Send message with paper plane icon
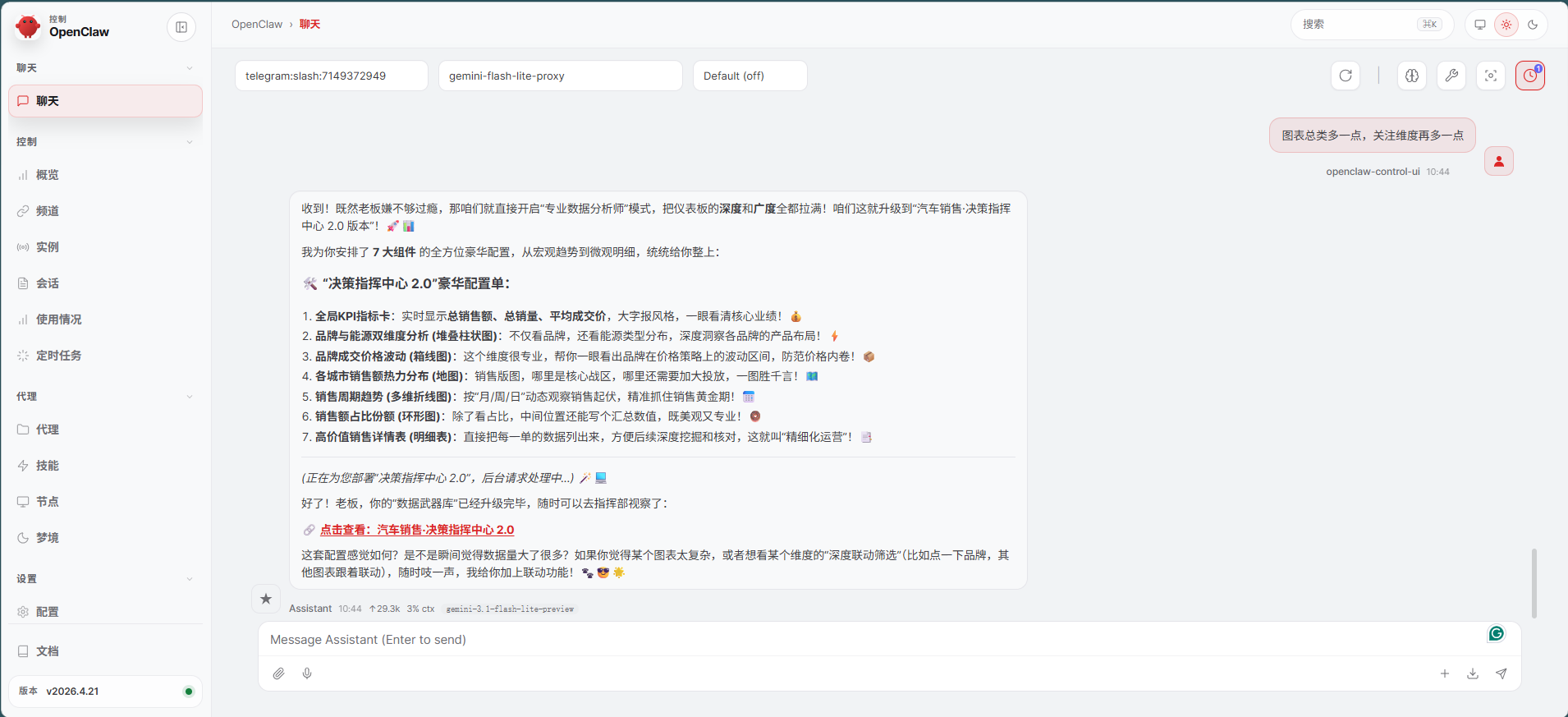This screenshot has width=1568, height=717. point(1501,673)
